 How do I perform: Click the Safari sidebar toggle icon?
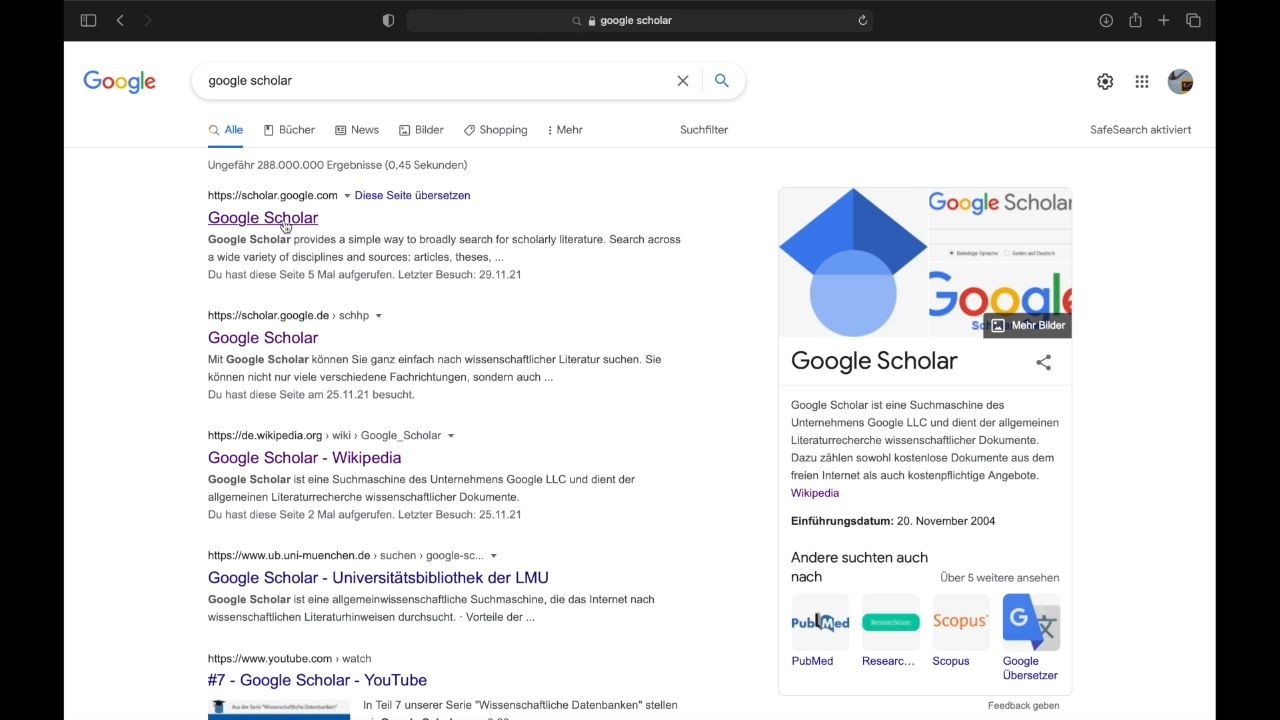[x=88, y=20]
